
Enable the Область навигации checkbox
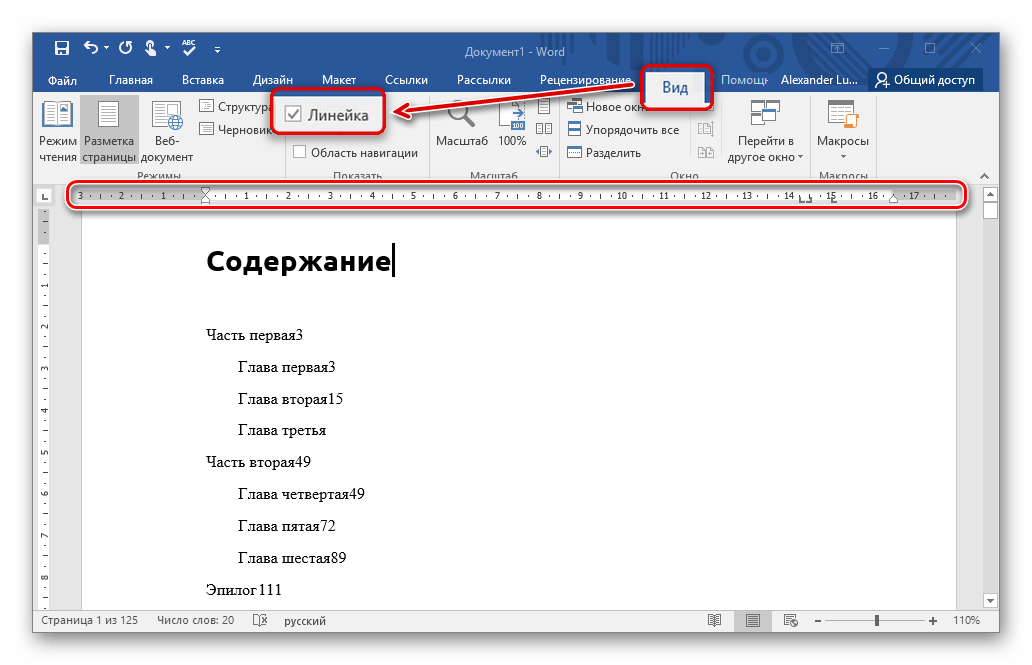pyautogui.click(x=300, y=152)
